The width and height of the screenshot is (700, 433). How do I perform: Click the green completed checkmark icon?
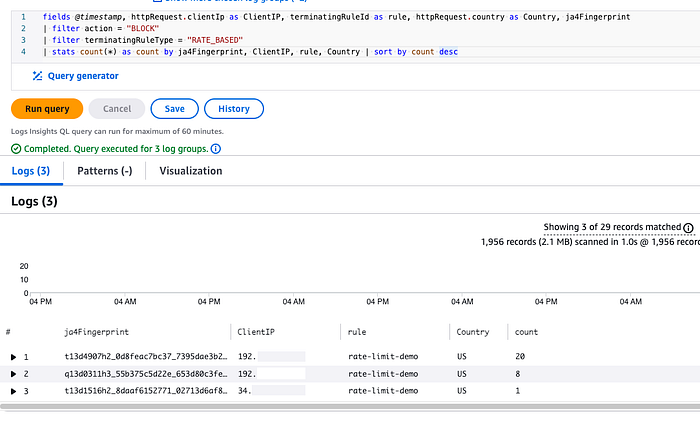click(16, 149)
